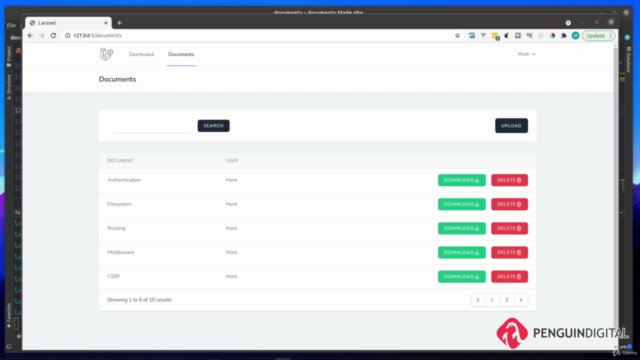Delete the Middleware document
Viewport: 640px width, 360px height.
coord(509,252)
